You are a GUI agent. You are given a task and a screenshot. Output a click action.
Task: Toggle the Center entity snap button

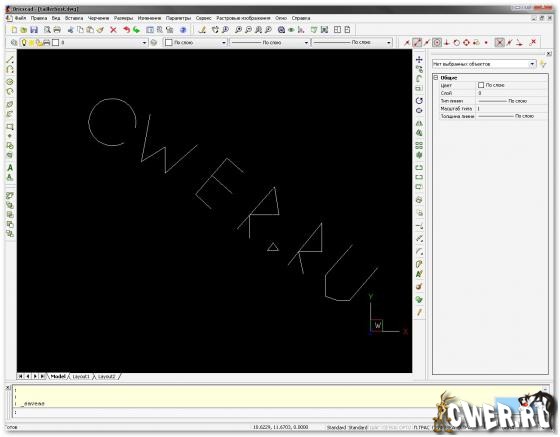[437, 42]
